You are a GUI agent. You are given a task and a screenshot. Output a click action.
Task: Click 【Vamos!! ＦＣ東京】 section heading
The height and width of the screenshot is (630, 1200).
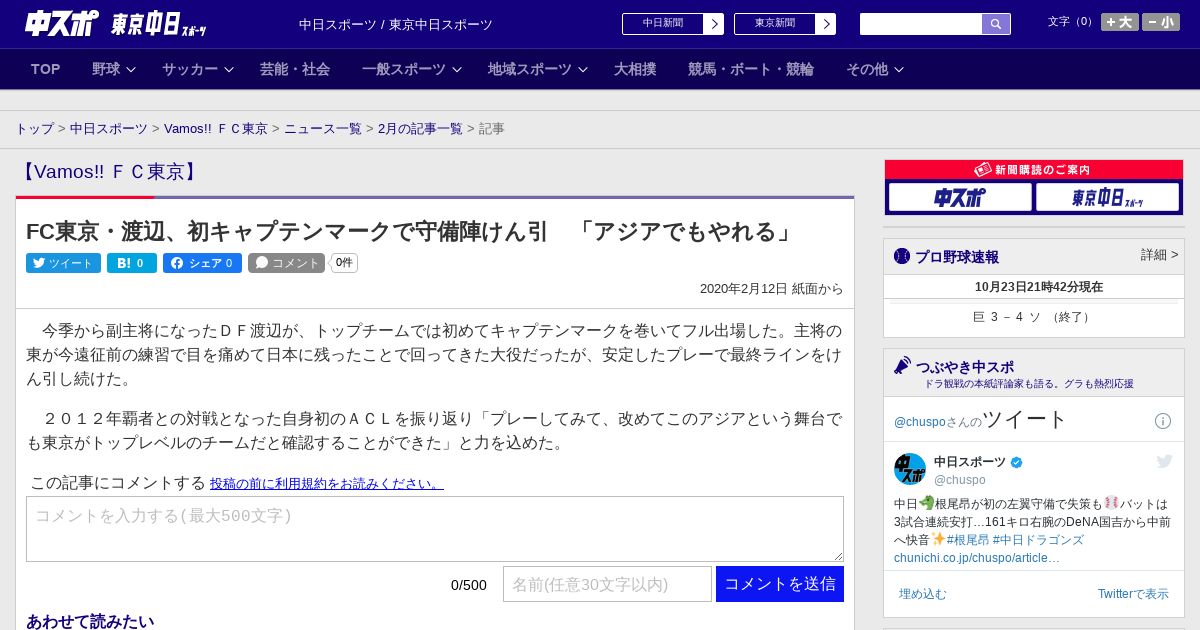[110, 172]
